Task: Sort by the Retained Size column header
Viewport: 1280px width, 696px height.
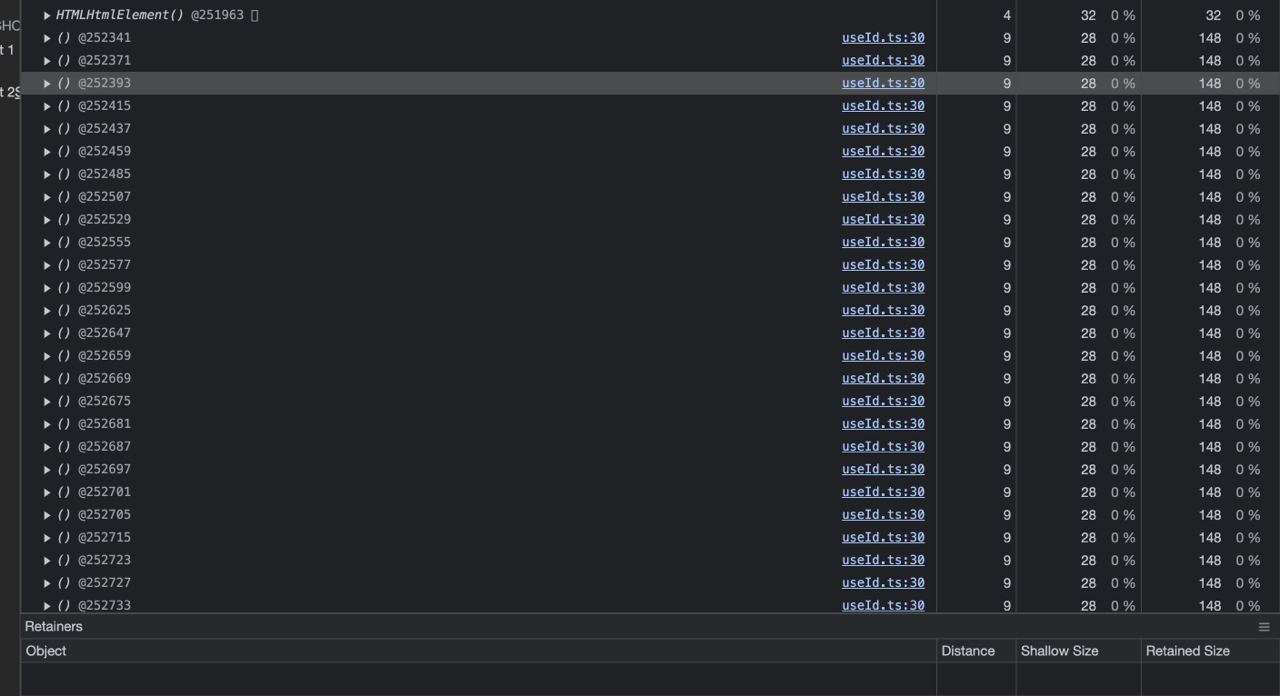Action: [1187, 650]
